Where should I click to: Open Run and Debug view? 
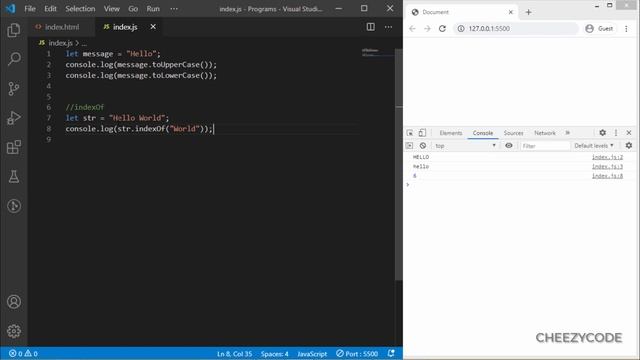click(14, 118)
